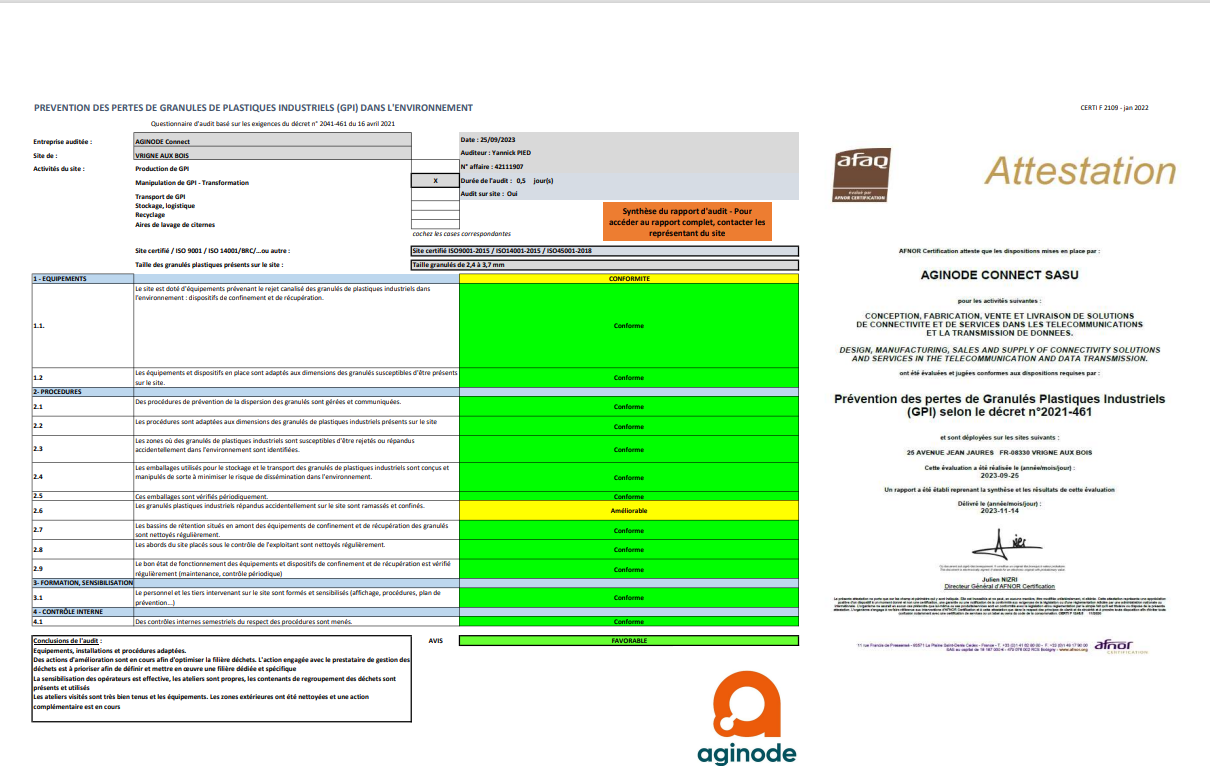Click the Conforme cell for row 2.9

point(629,569)
